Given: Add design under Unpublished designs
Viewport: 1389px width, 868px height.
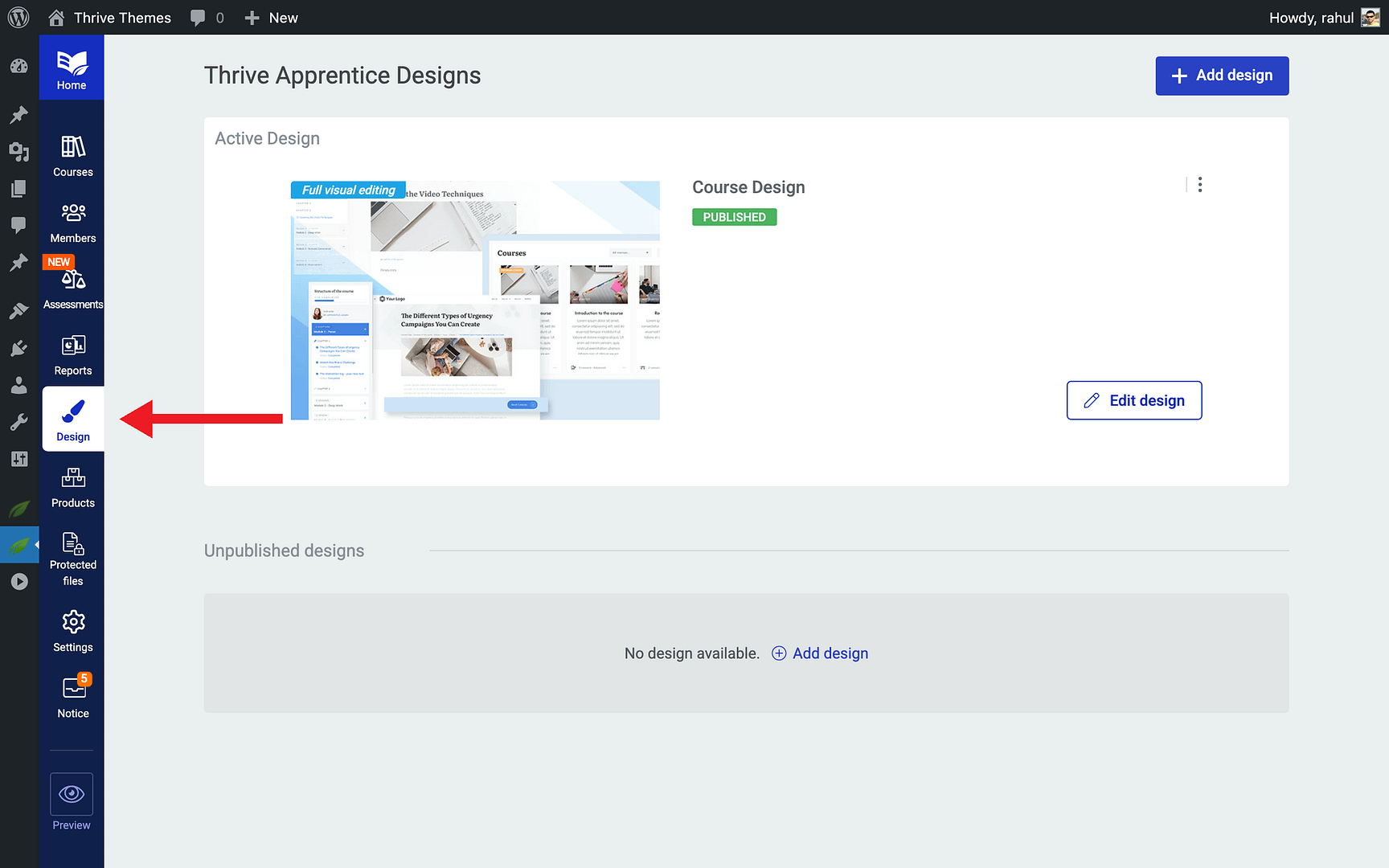Looking at the screenshot, I should click(x=819, y=653).
